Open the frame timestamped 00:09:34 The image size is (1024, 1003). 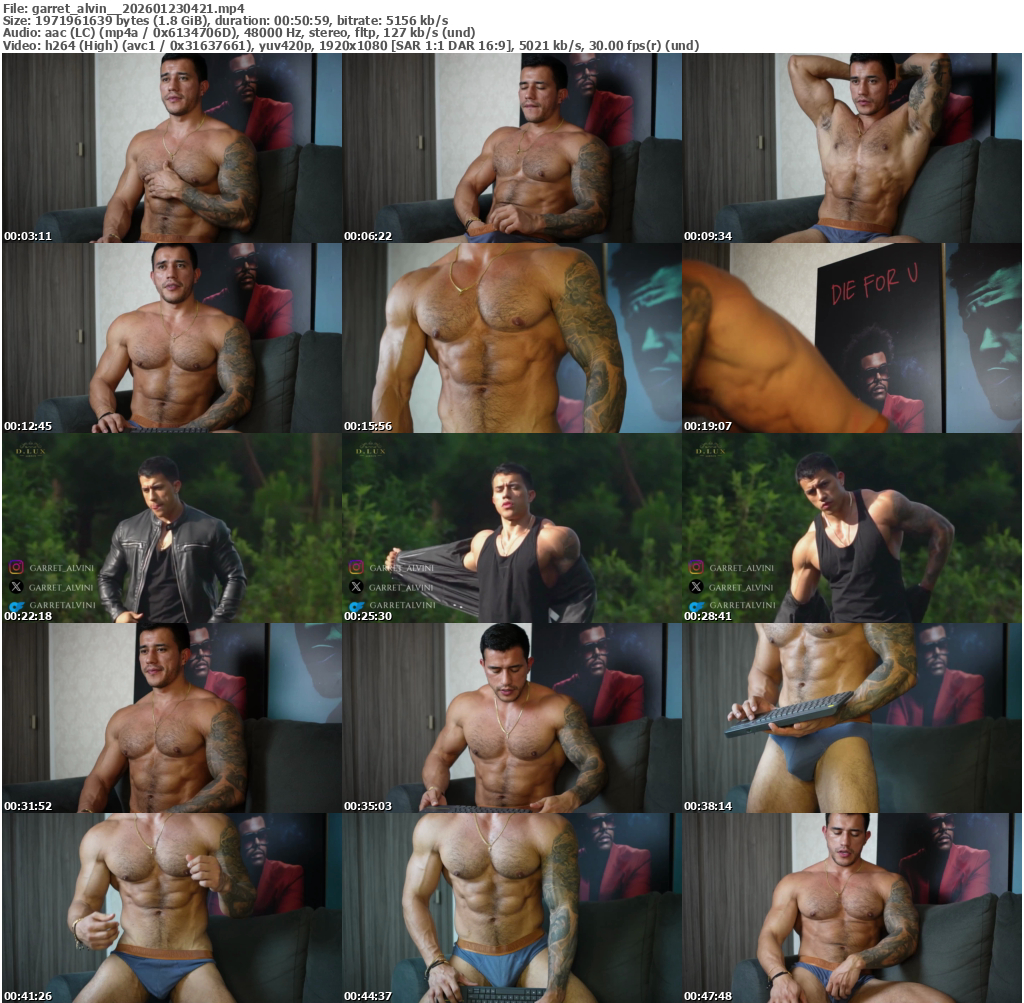pos(852,148)
